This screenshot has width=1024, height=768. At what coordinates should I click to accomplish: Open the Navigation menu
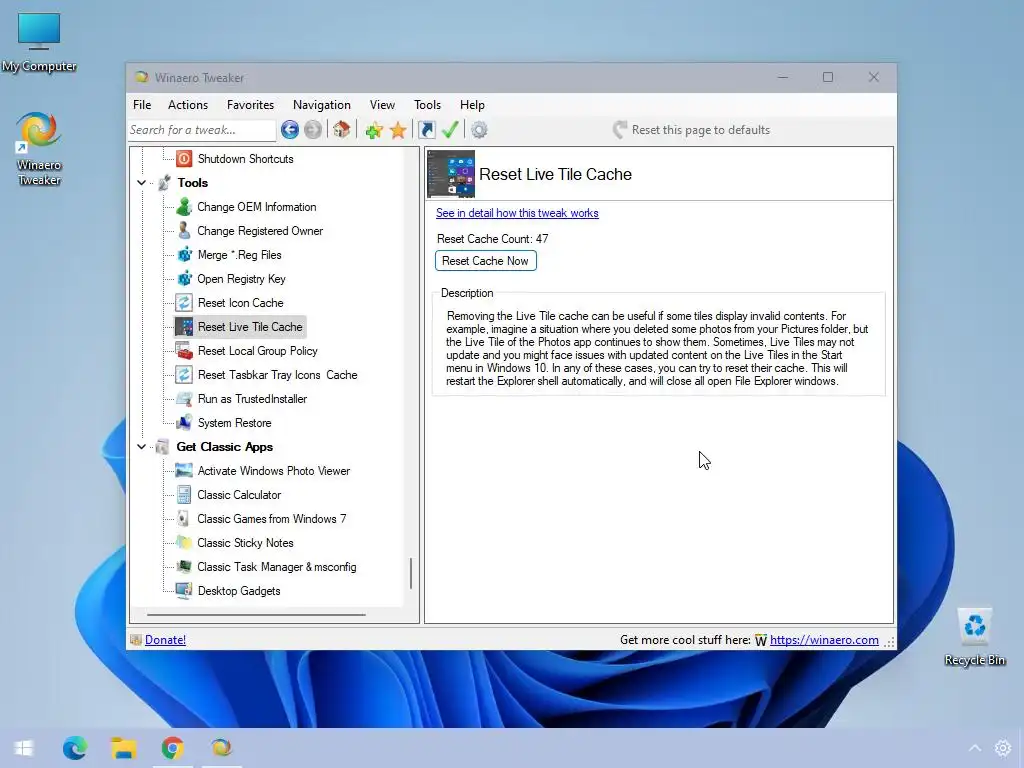pos(321,104)
